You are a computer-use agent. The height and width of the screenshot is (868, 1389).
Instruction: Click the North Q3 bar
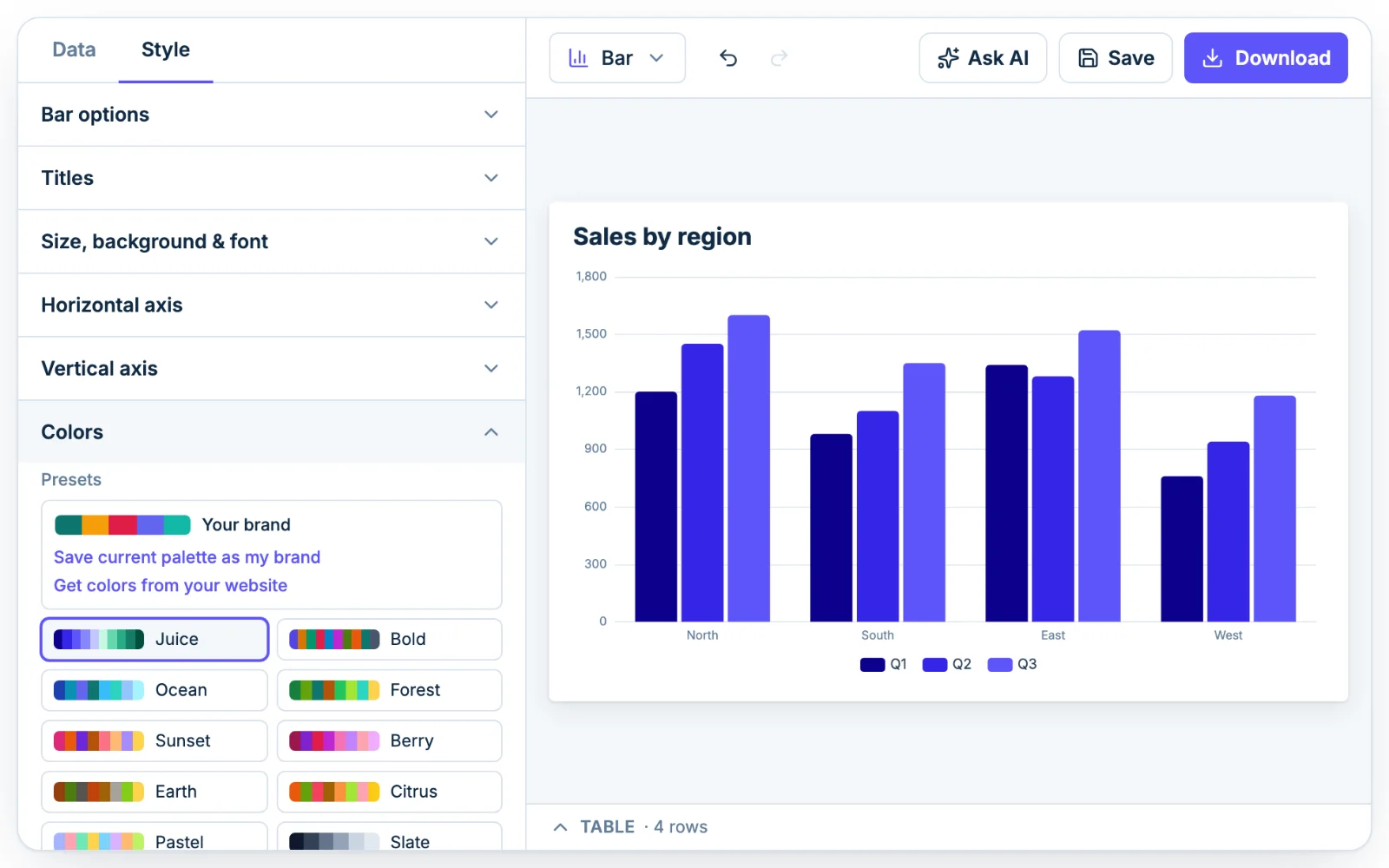click(x=748, y=469)
